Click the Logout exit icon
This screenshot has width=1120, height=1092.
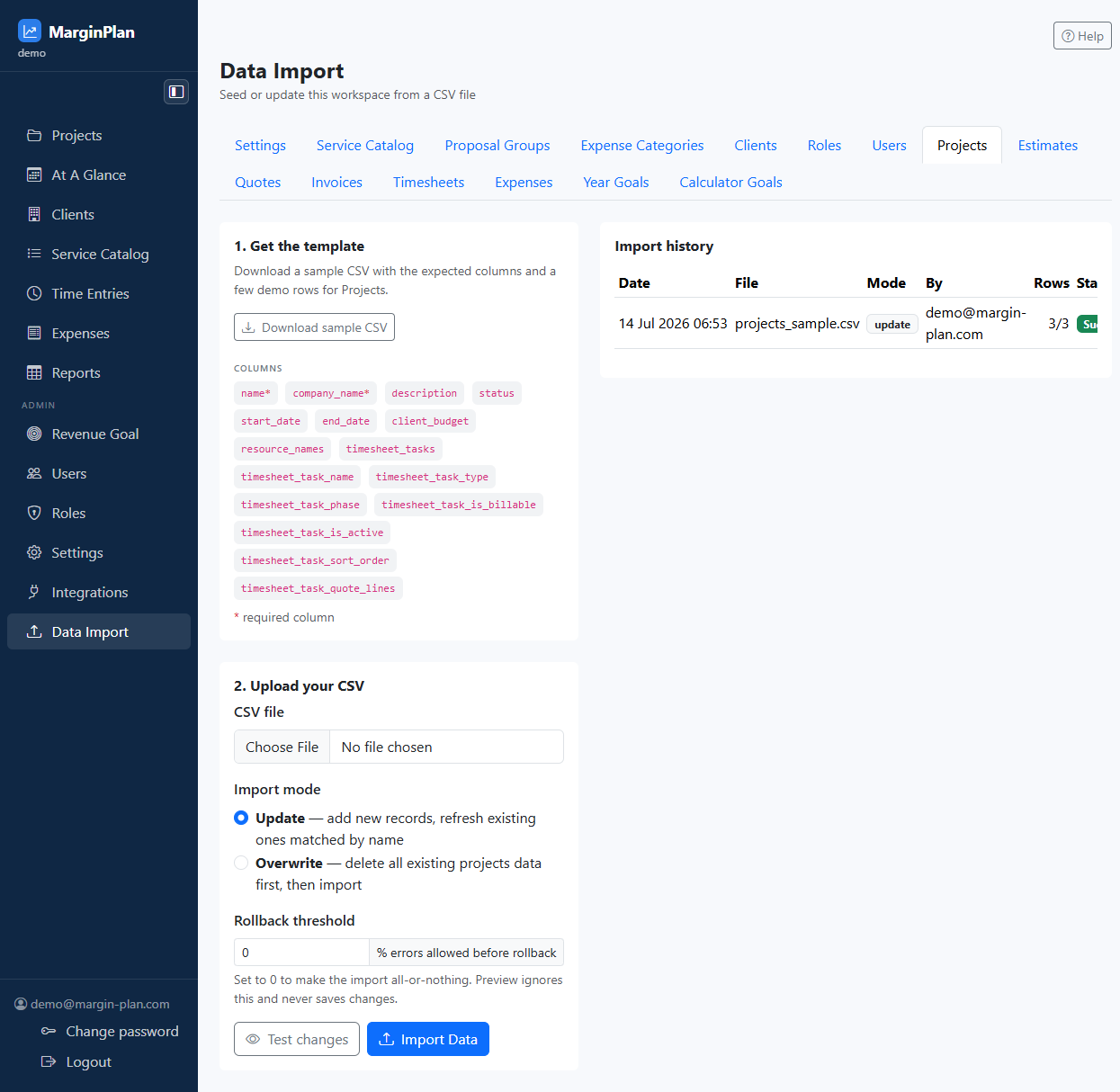[x=49, y=1061]
